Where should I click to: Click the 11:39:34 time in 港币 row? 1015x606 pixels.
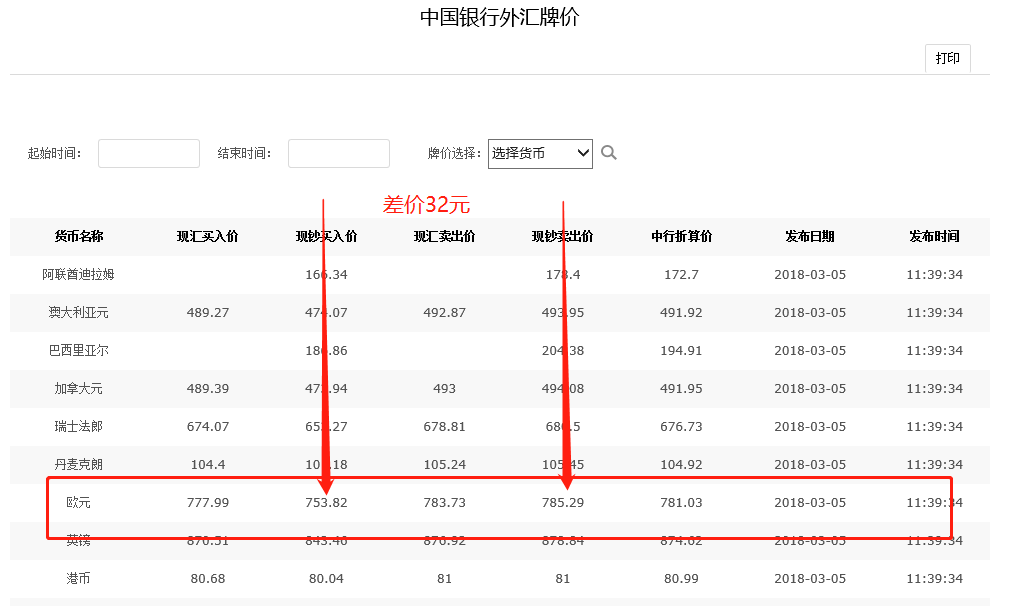(x=934, y=578)
